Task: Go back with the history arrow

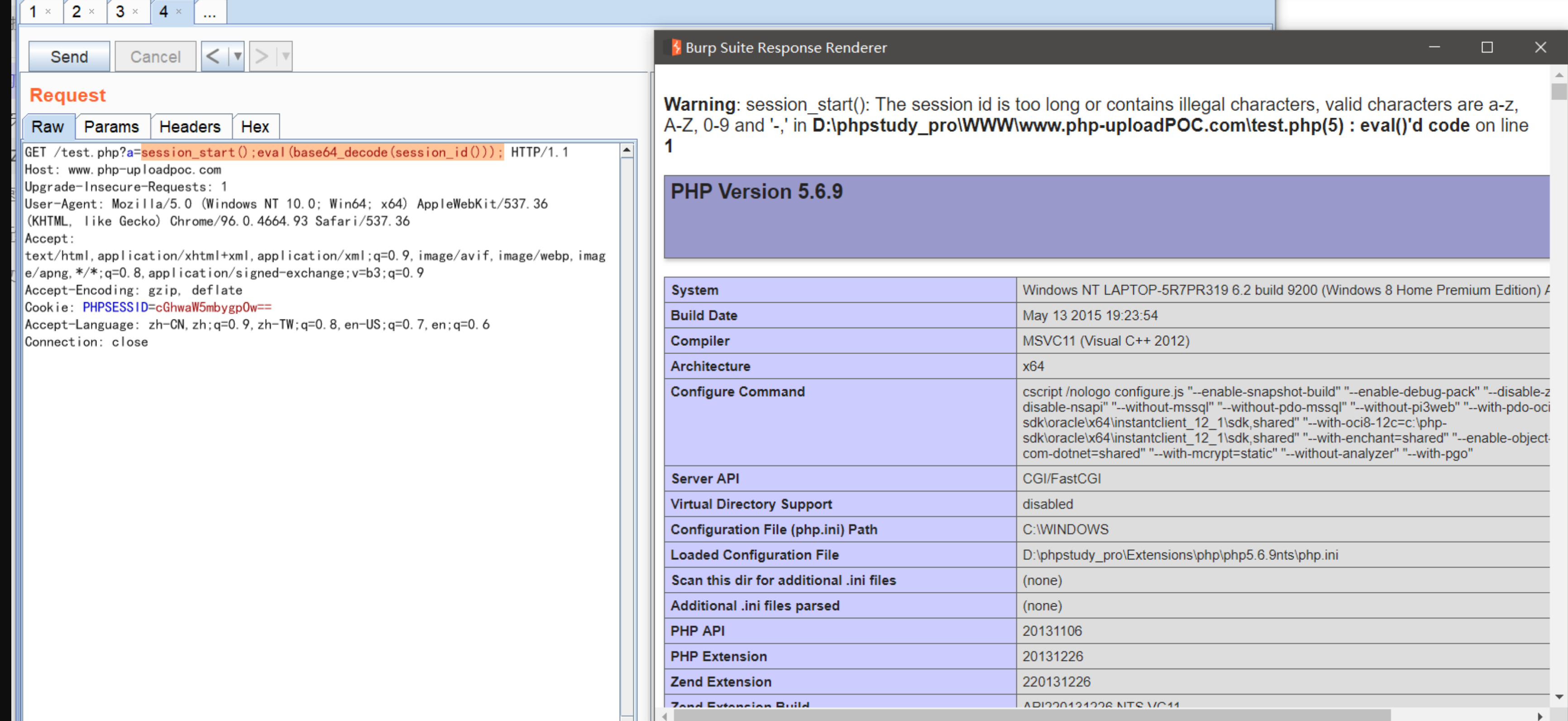Action: [x=213, y=57]
